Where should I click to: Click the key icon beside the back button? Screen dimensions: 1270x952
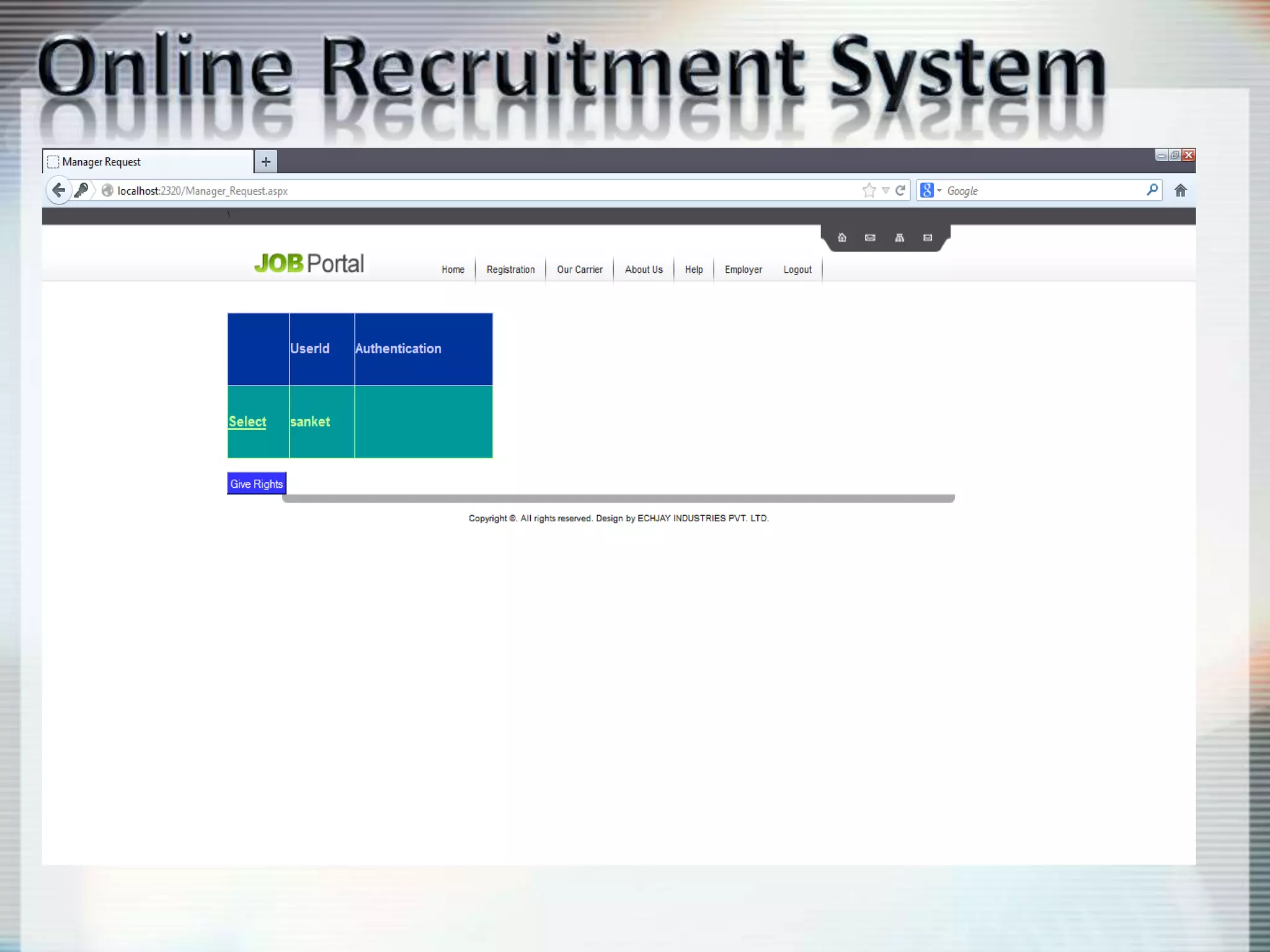(x=81, y=190)
